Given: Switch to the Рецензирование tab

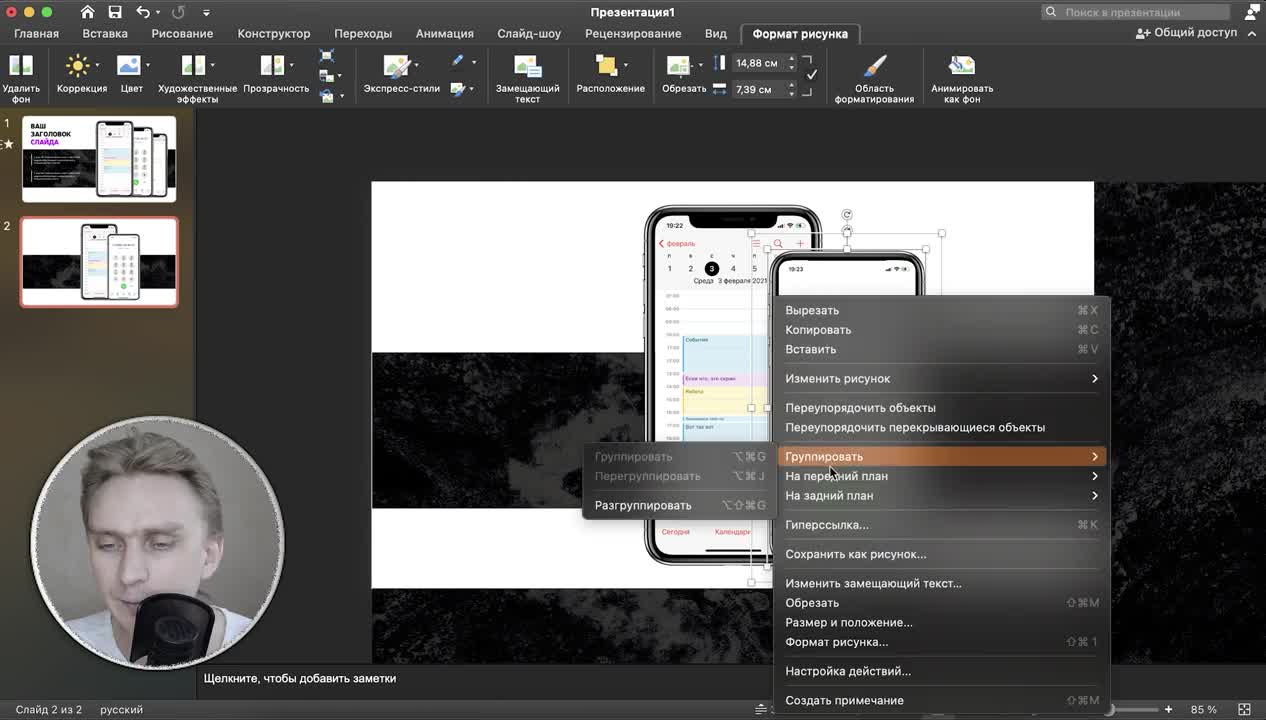Looking at the screenshot, I should click(633, 33).
